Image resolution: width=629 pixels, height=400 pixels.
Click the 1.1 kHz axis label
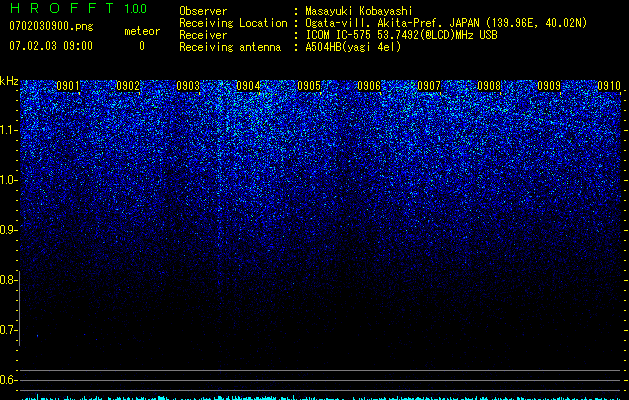[8, 130]
